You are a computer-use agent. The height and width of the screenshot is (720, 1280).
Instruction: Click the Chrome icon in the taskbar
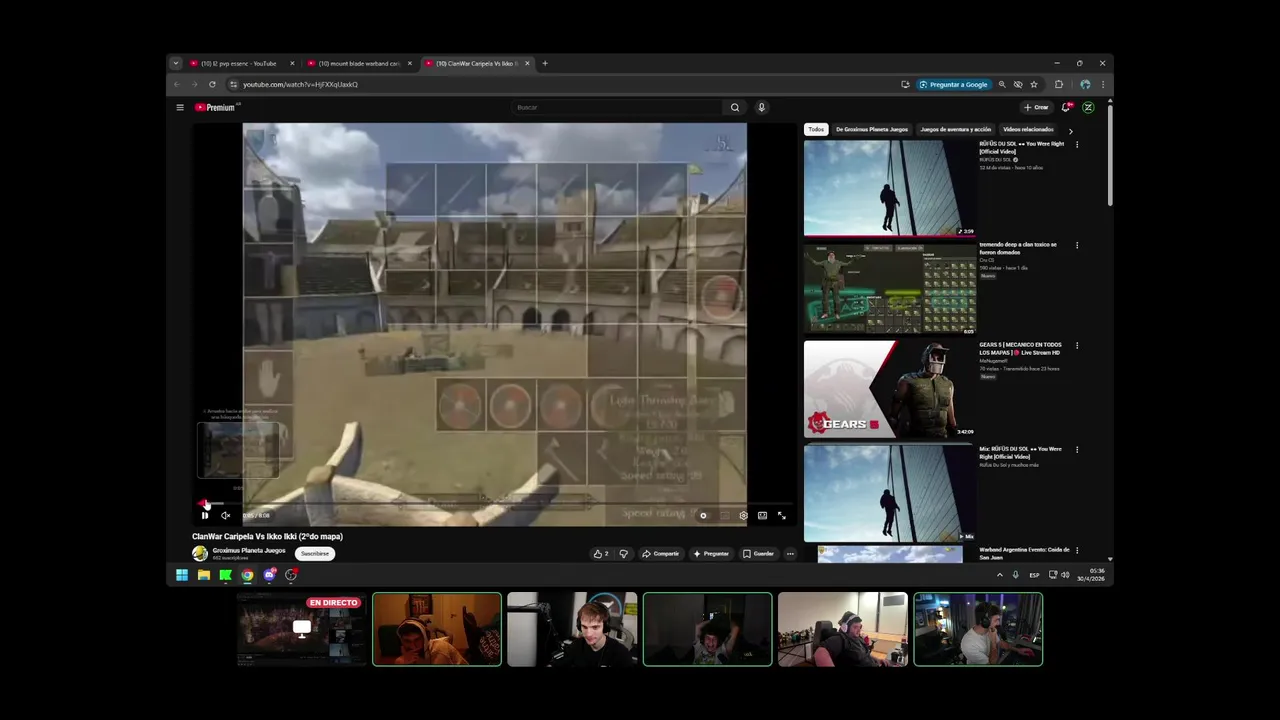click(247, 575)
